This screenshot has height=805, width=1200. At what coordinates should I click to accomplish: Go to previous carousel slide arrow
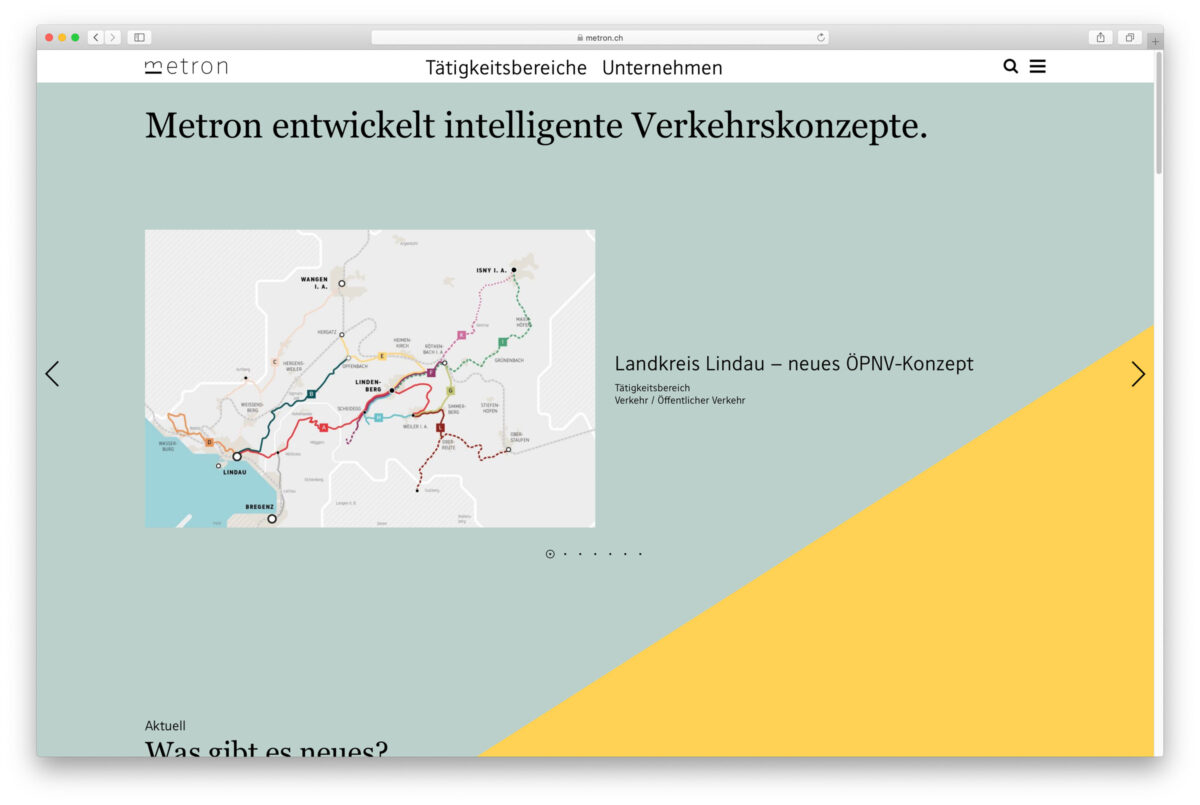point(52,374)
